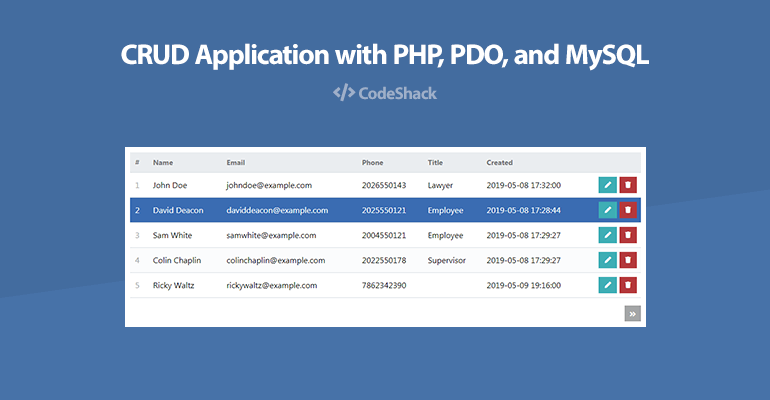This screenshot has width=770, height=400.
Task: Delete the Ricky Waltz record
Action: (x=628, y=285)
